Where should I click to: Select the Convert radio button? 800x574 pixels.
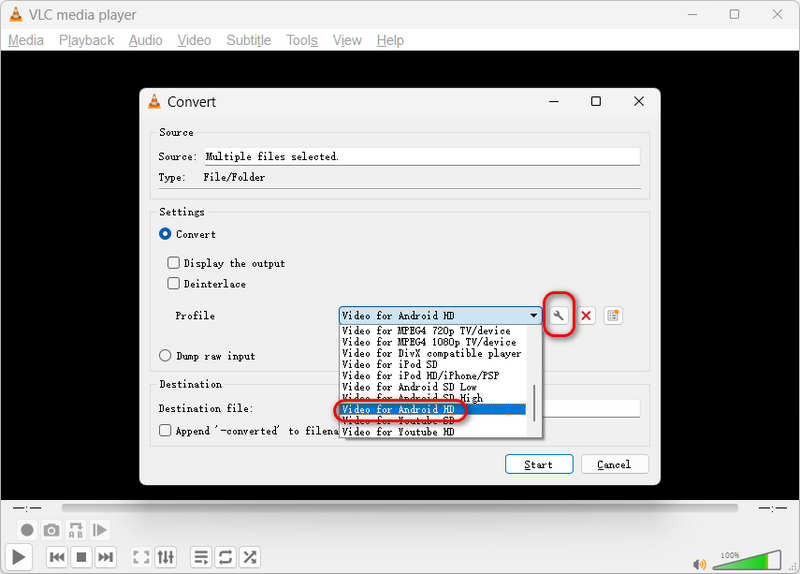[x=165, y=234]
